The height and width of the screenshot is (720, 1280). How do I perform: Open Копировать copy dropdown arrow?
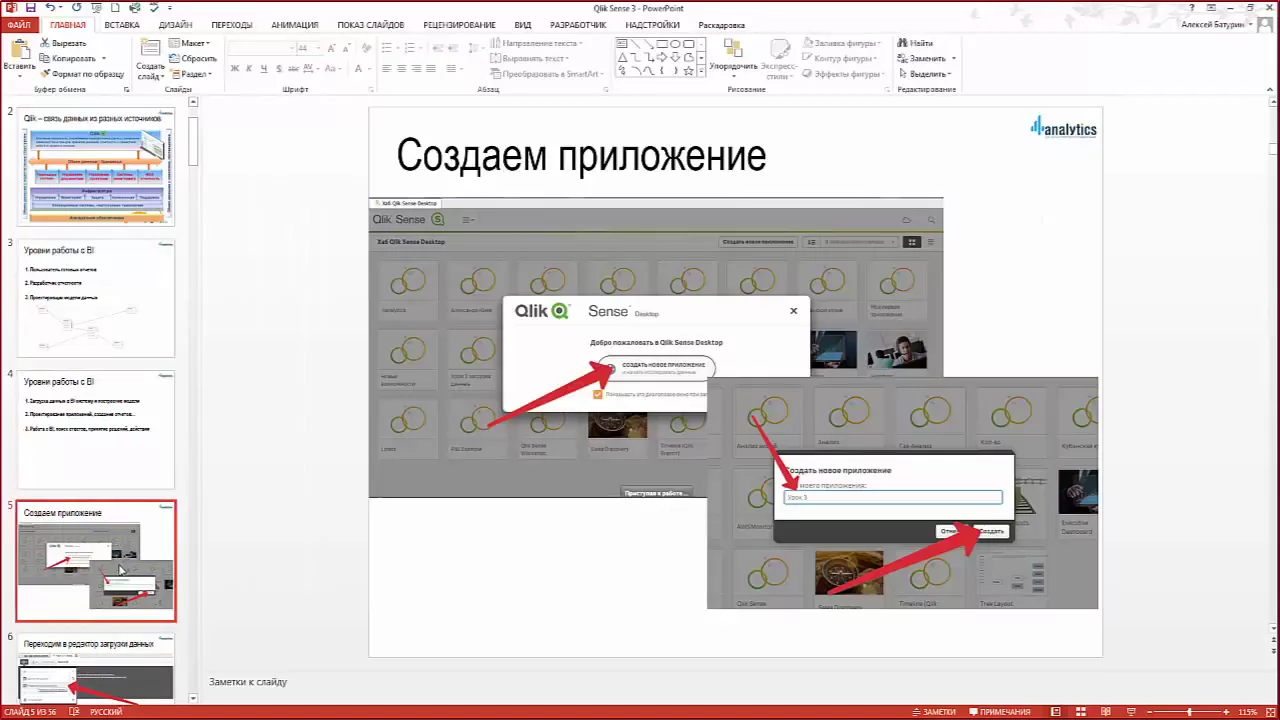click(102, 58)
